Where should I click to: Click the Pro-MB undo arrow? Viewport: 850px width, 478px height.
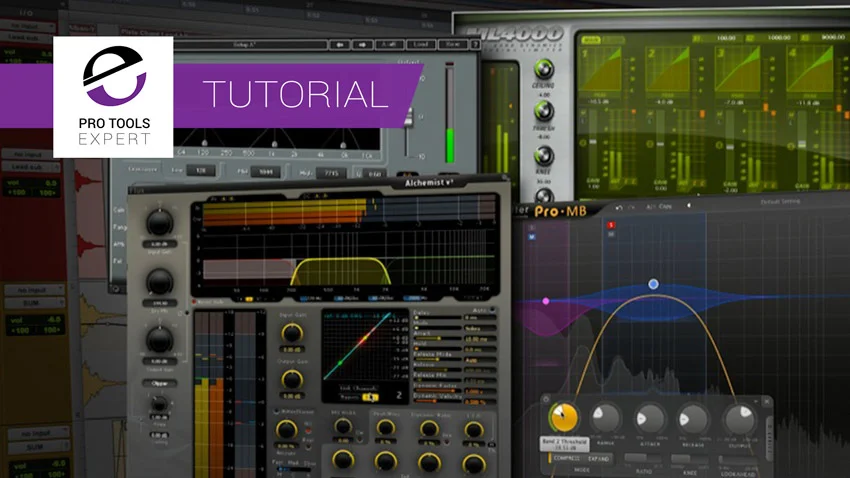pos(619,208)
